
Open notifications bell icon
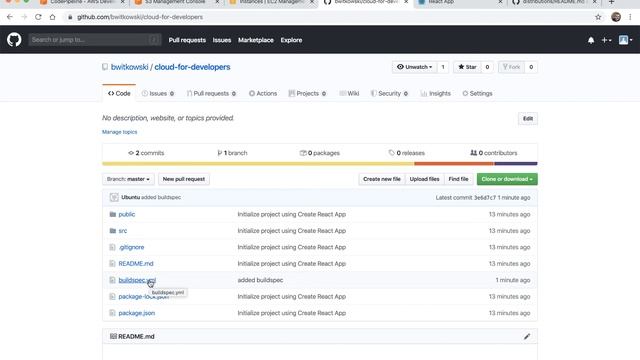(591, 40)
